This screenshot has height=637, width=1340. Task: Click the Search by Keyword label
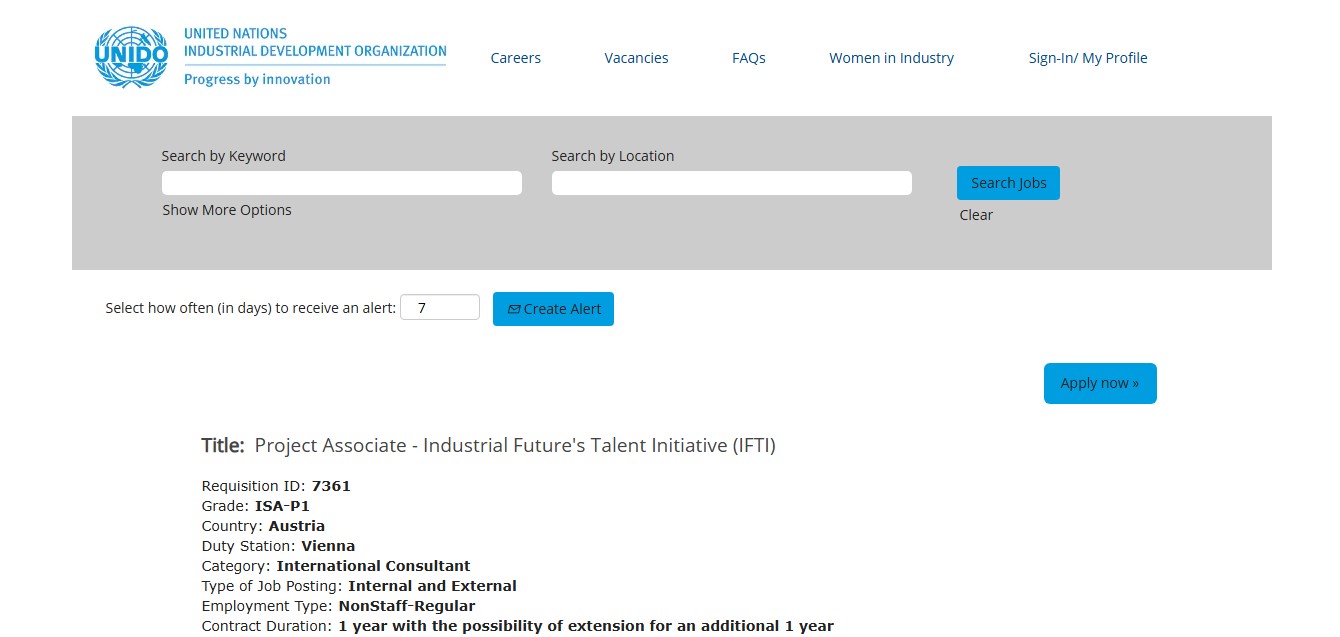click(x=223, y=156)
